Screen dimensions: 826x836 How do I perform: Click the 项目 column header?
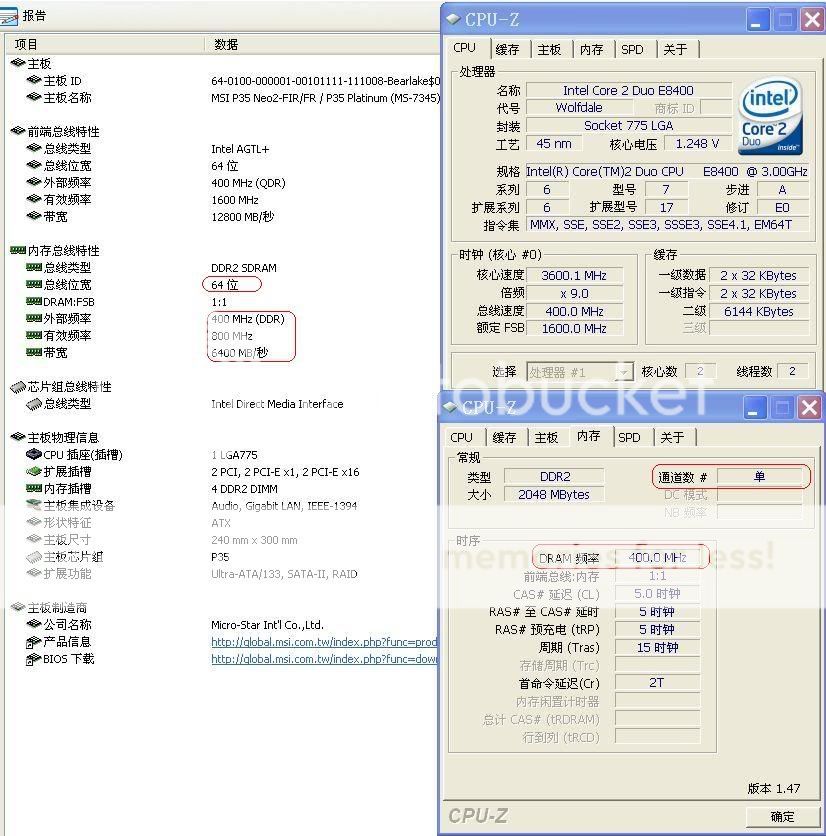pos(105,44)
